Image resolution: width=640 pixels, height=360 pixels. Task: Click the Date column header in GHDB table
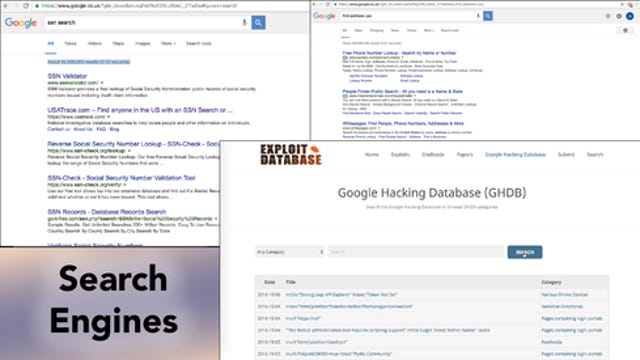269,282
